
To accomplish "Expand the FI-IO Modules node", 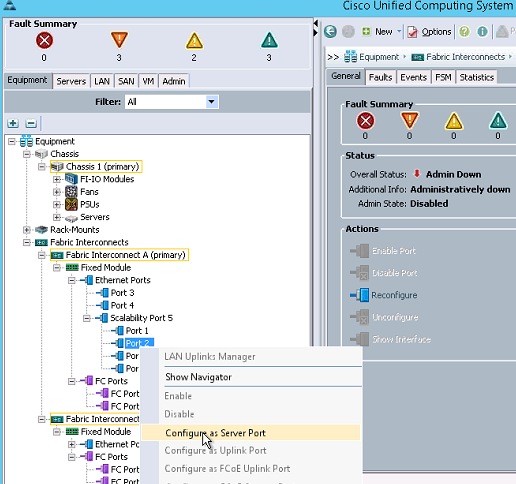I will tap(57, 179).
